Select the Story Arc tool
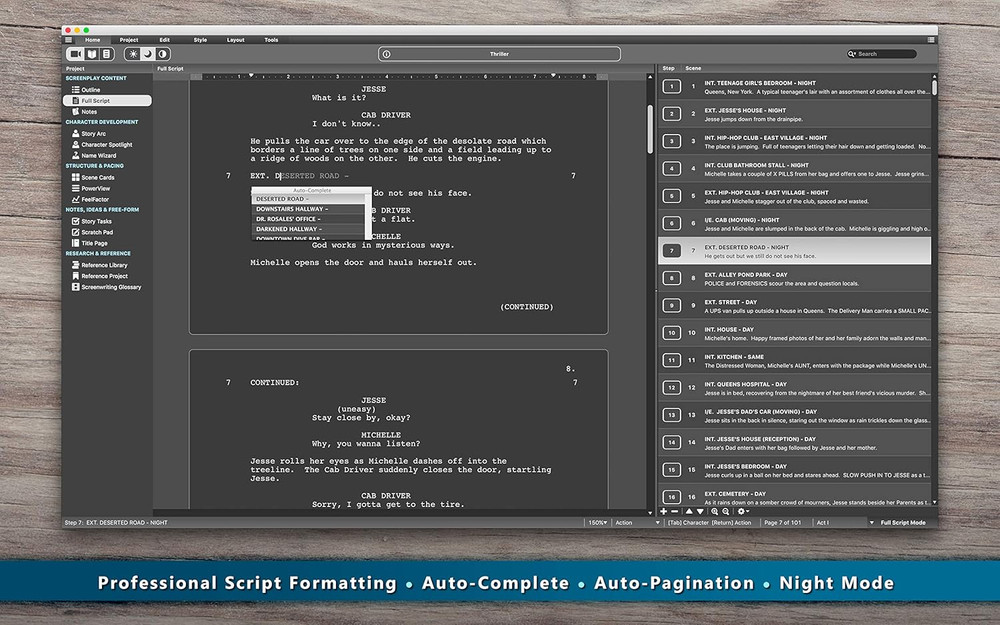This screenshot has height=625, width=1000. tap(93, 132)
